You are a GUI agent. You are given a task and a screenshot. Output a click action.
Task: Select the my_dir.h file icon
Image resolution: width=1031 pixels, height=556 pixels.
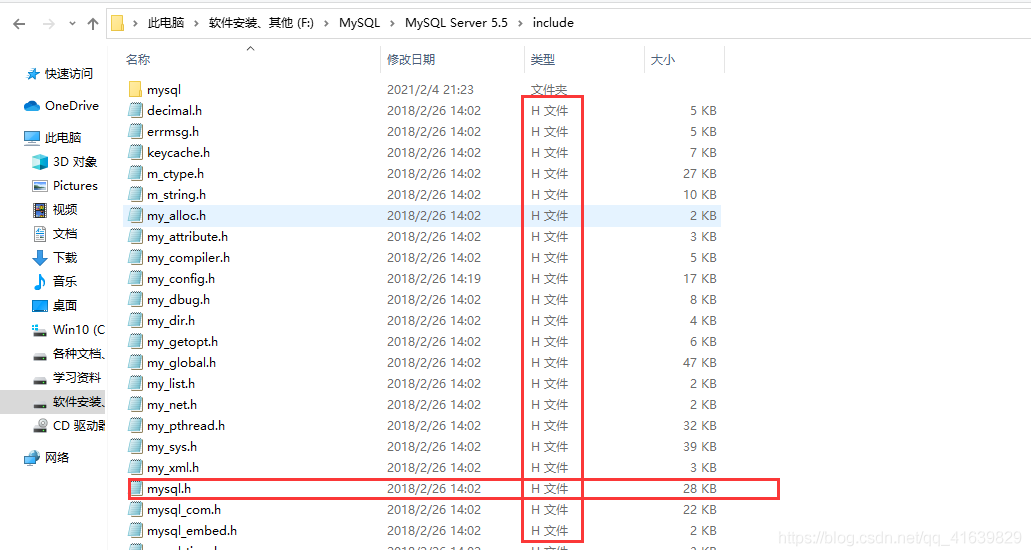(x=135, y=321)
